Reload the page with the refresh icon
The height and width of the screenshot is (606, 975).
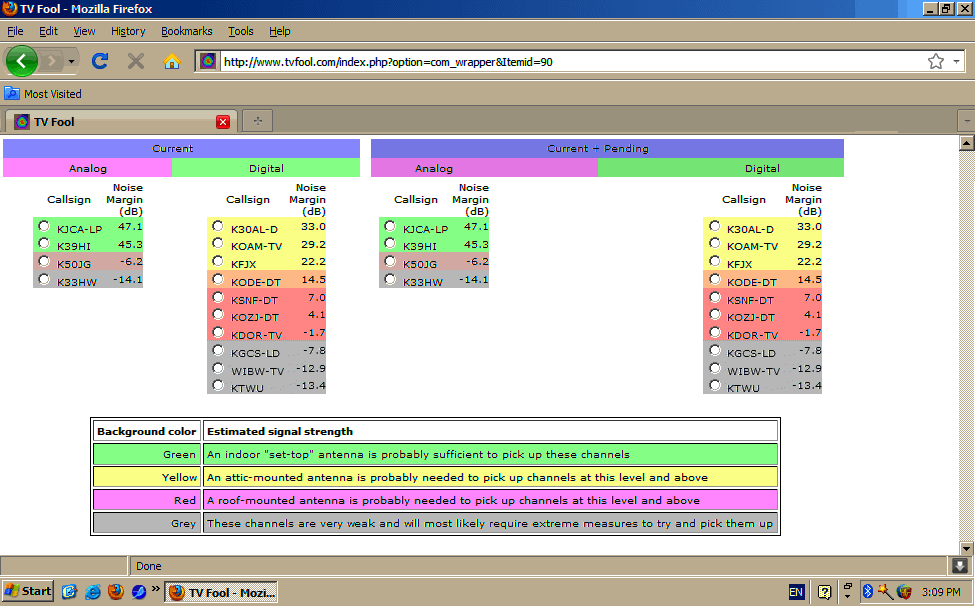coord(100,61)
